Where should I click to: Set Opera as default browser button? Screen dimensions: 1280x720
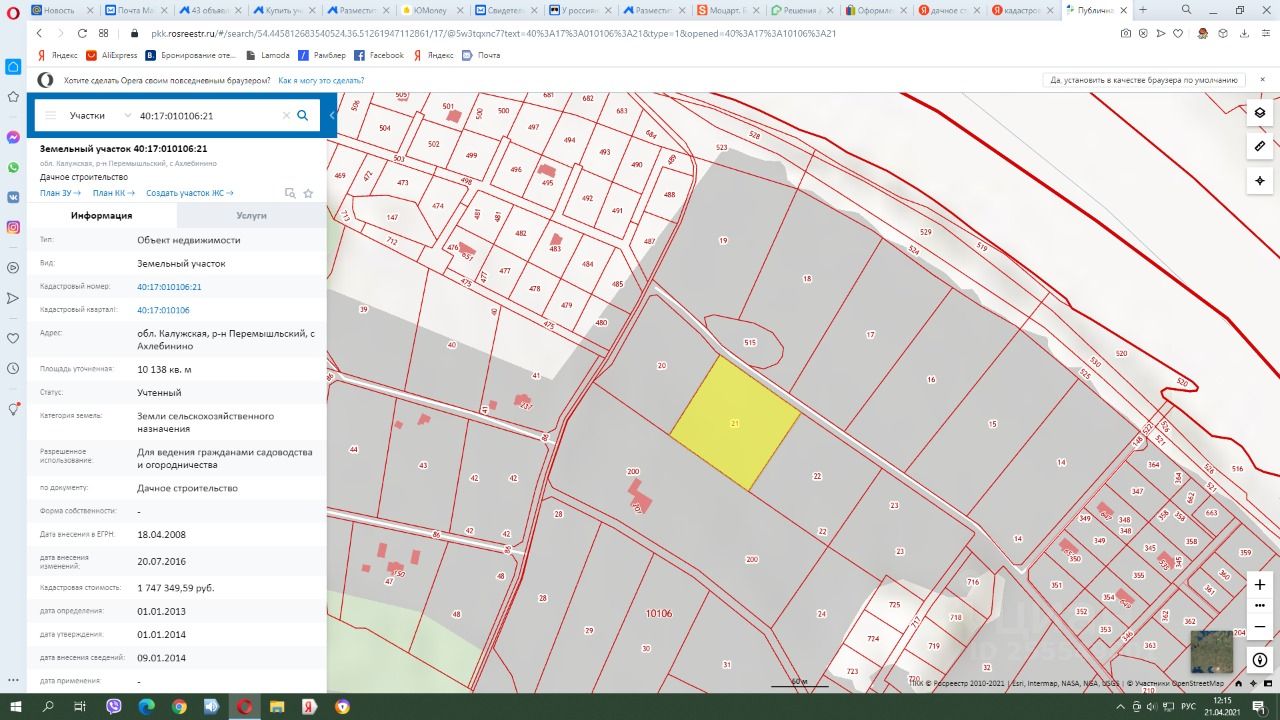click(1144, 80)
